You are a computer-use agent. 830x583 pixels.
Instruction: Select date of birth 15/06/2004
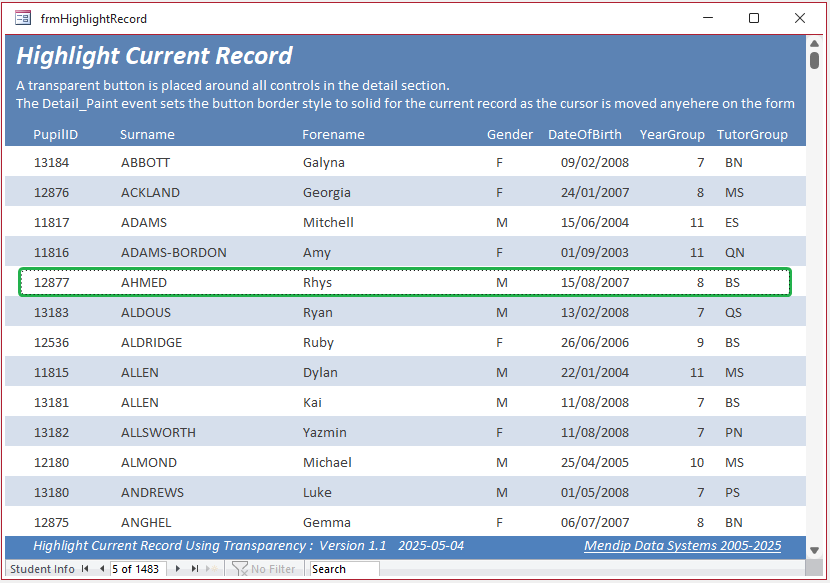[x=595, y=222]
